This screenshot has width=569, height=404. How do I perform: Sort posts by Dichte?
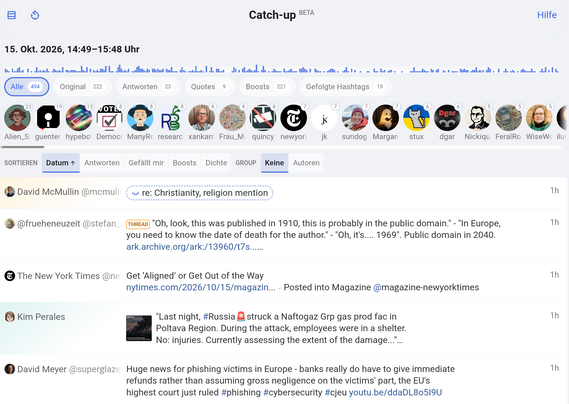click(x=216, y=163)
